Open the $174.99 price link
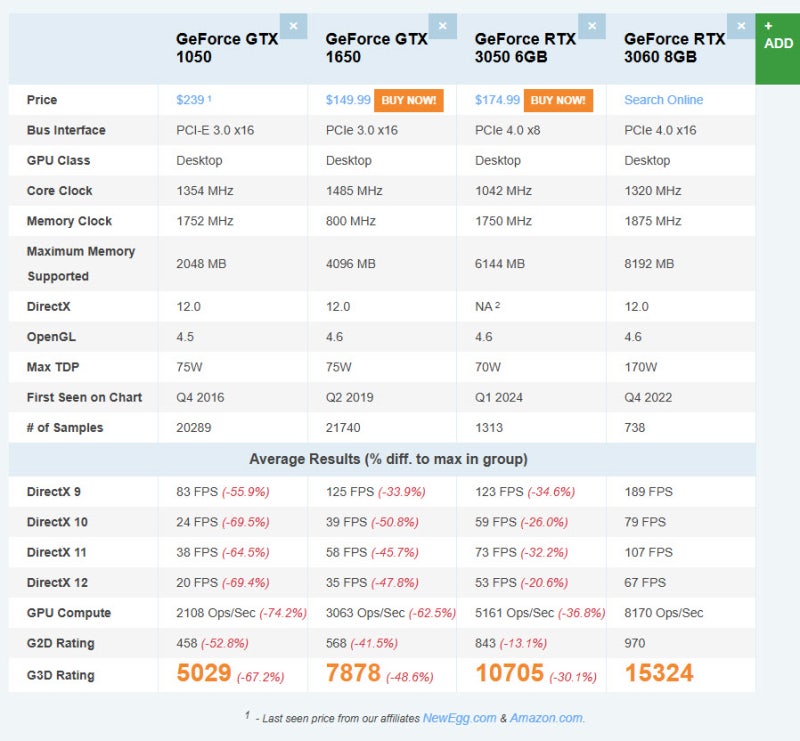 click(x=497, y=100)
